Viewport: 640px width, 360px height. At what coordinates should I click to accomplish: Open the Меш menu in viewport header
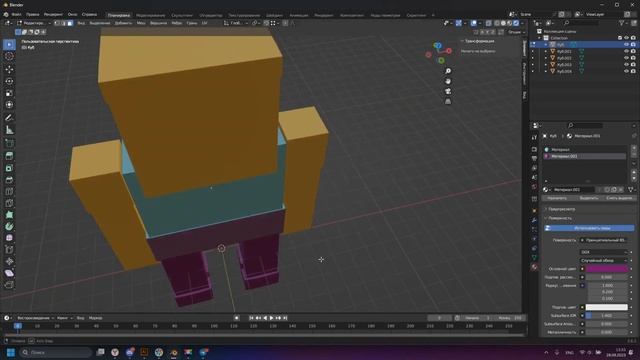[x=141, y=23]
